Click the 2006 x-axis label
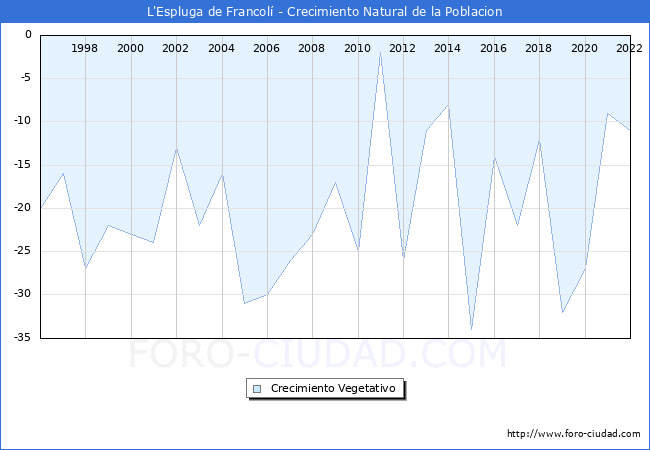This screenshot has width=650, height=450. pyautogui.click(x=266, y=48)
